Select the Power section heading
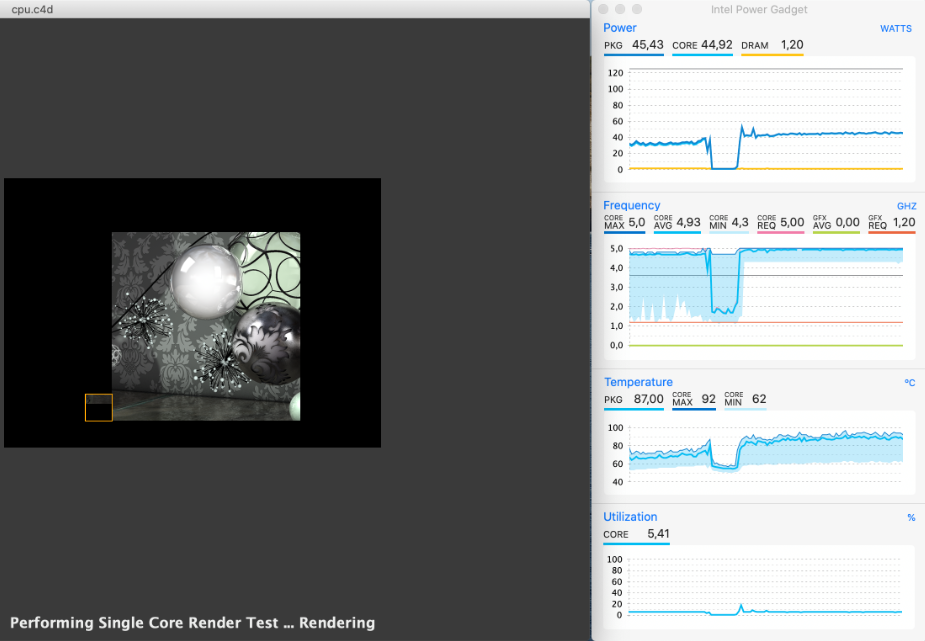The height and width of the screenshot is (641, 925). click(x=620, y=28)
